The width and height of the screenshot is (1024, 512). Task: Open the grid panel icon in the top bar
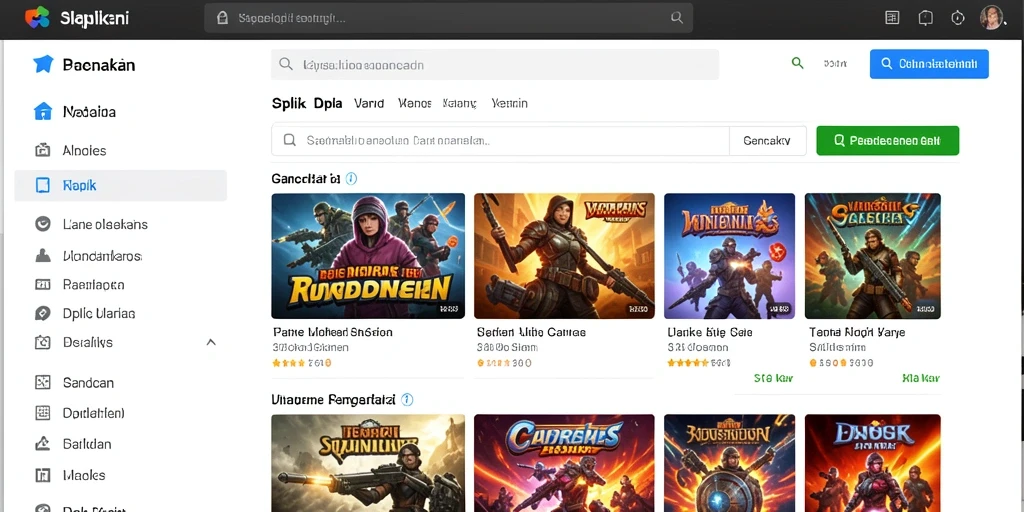coord(892,18)
